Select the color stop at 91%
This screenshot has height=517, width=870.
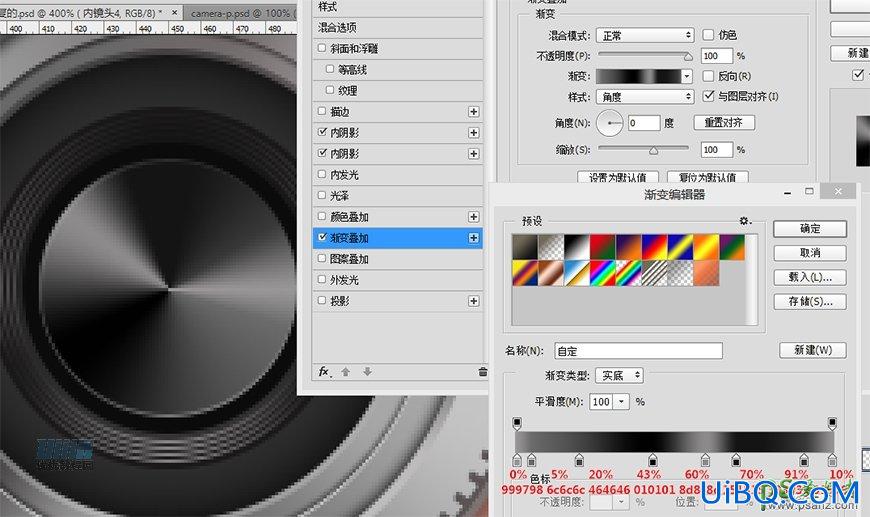(804, 460)
